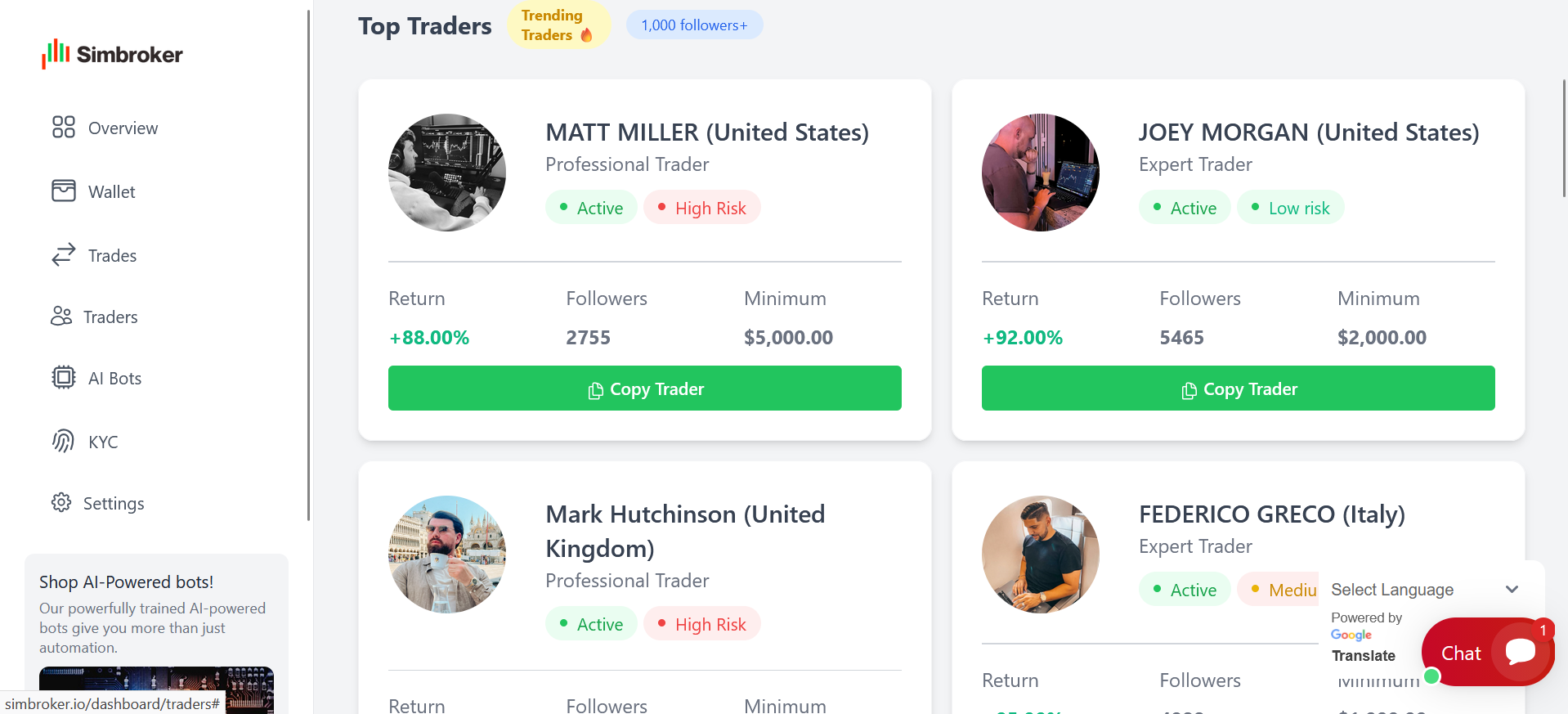Click the KYC fingerprint icon

click(63, 441)
